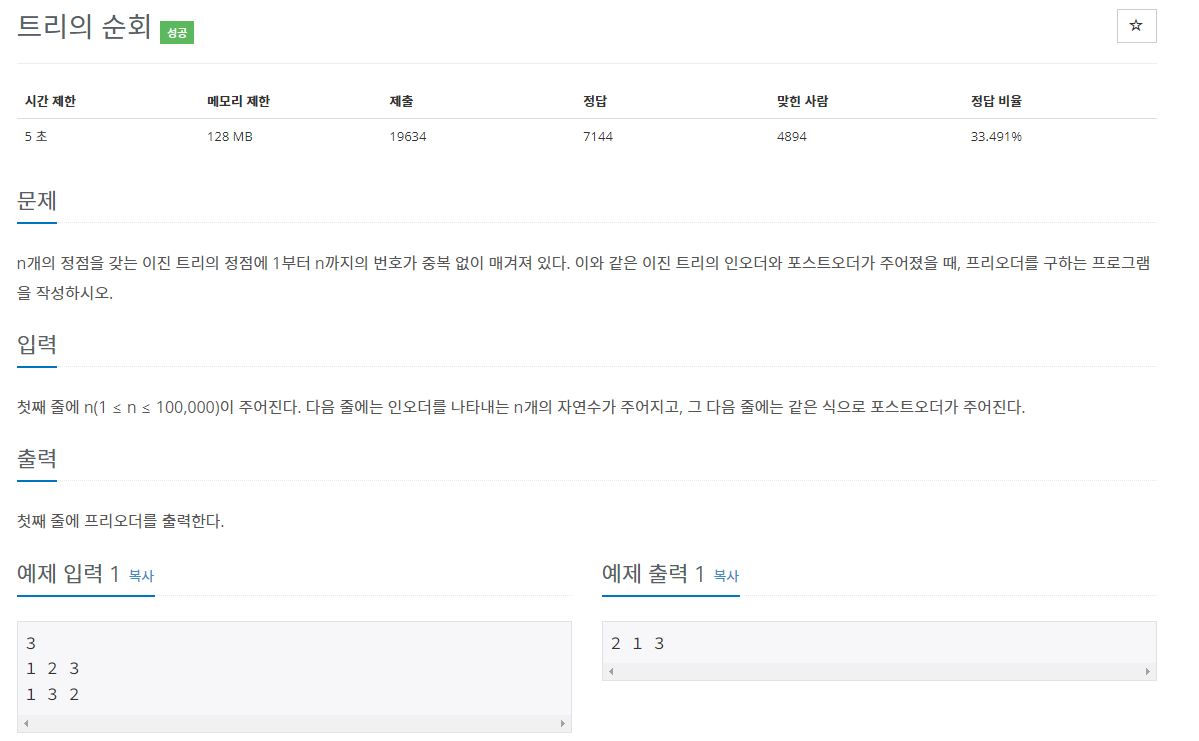The image size is (1199, 741).
Task: Click the star favorite button
Action: click(1136, 26)
